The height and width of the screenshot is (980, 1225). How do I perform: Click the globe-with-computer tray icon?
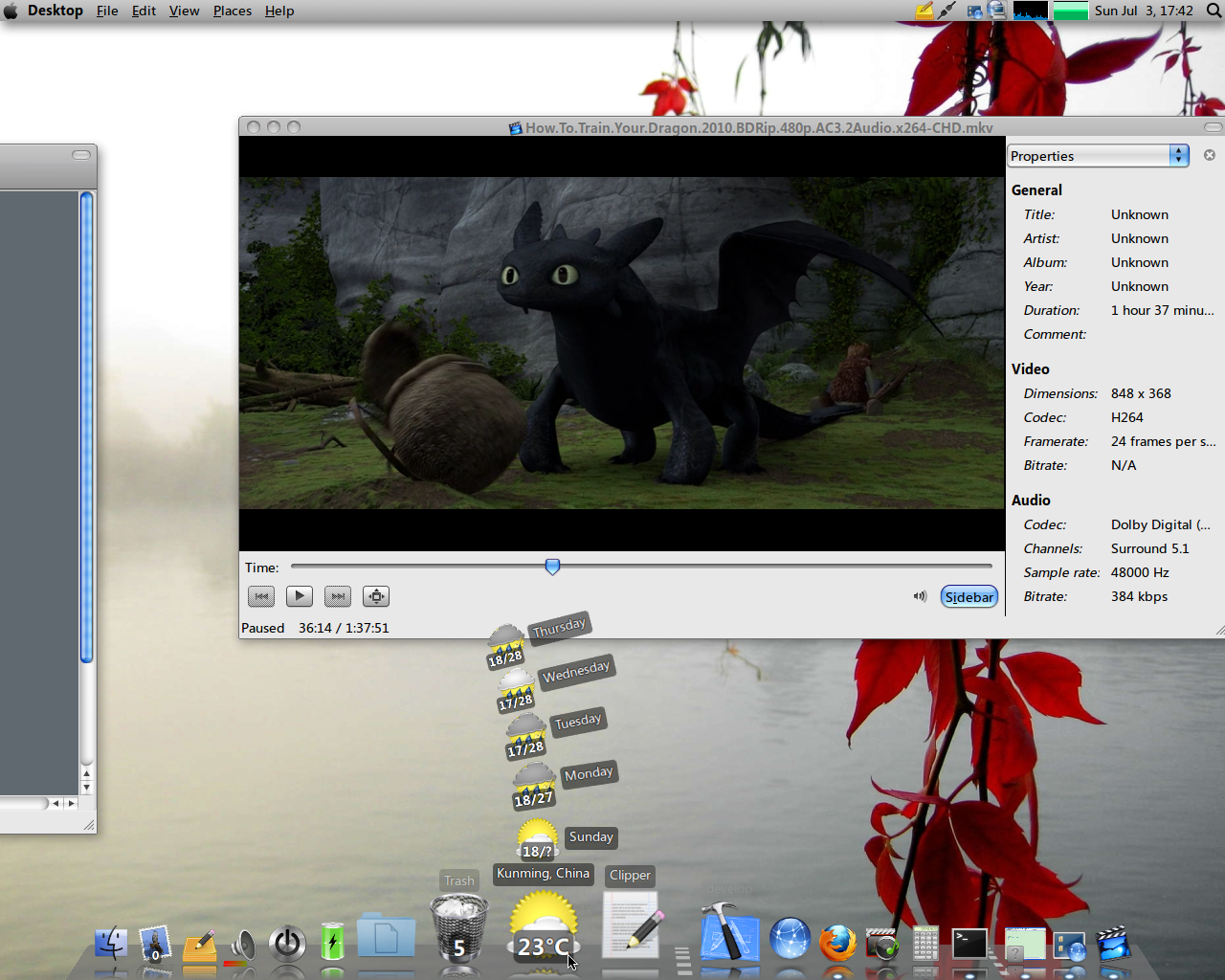pyautogui.click(x=997, y=11)
